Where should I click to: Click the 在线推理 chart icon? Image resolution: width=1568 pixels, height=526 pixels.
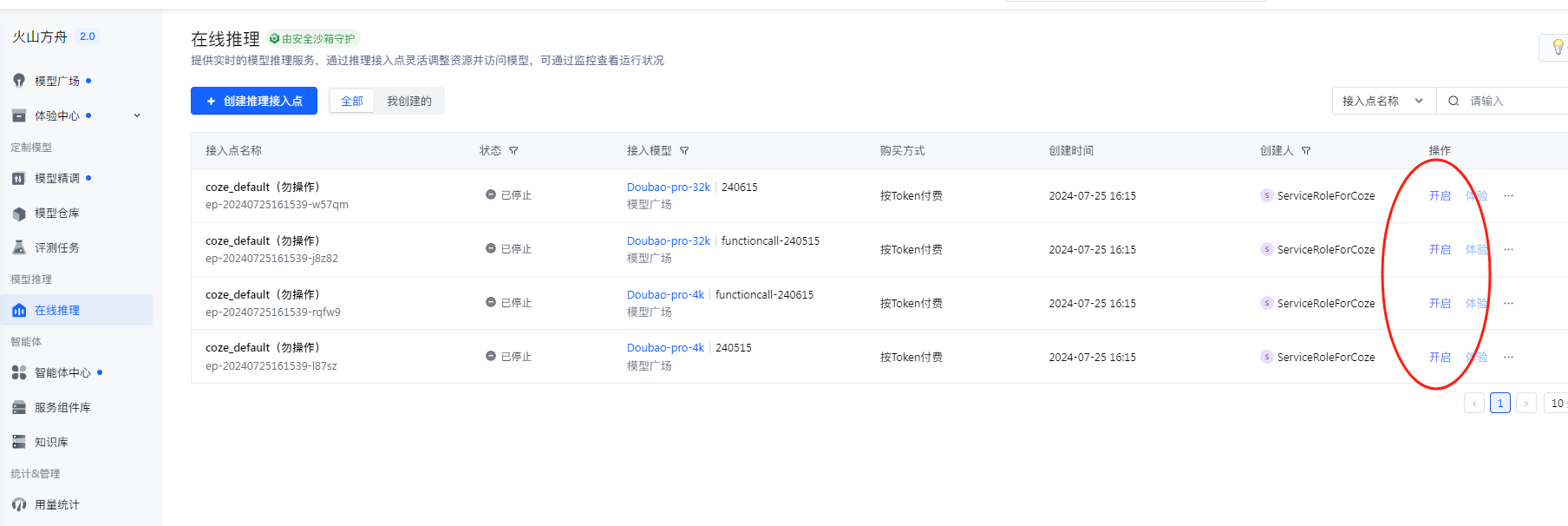pos(19,310)
